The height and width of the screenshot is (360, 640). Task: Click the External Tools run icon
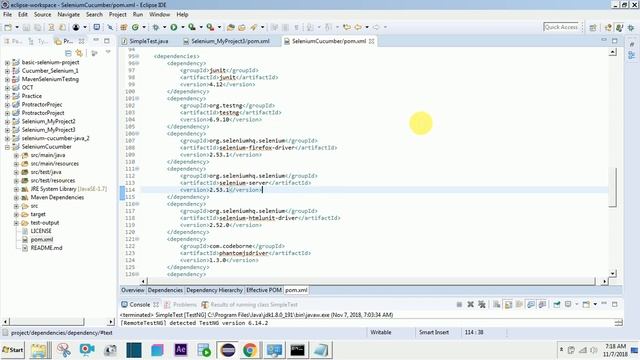210,27
